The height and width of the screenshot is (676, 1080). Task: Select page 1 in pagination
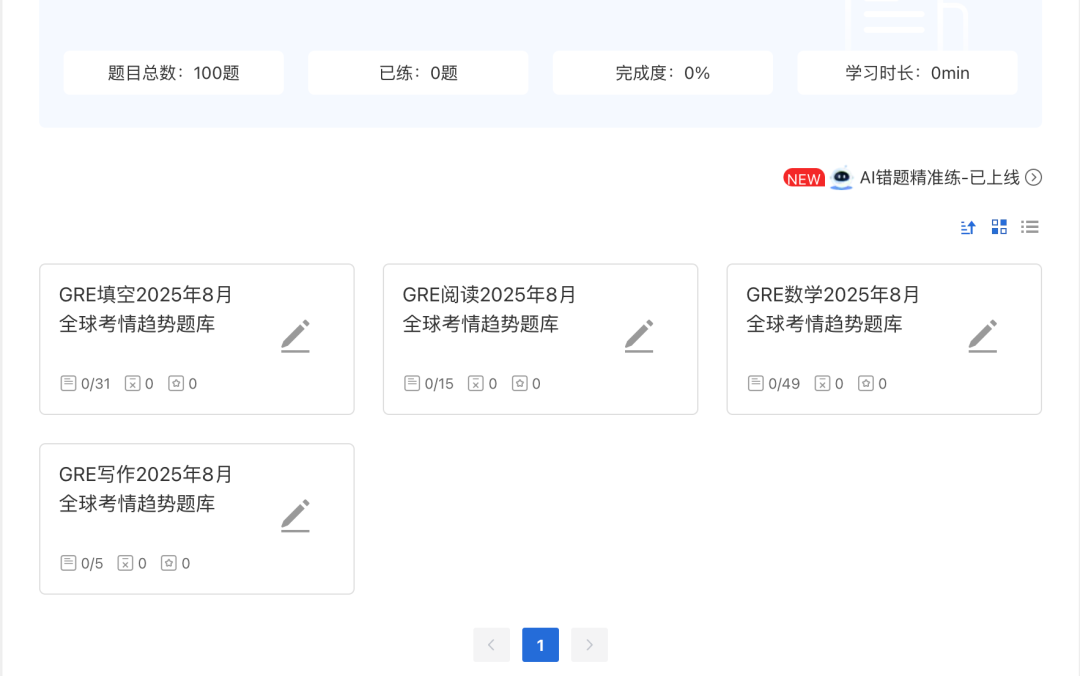[541, 645]
